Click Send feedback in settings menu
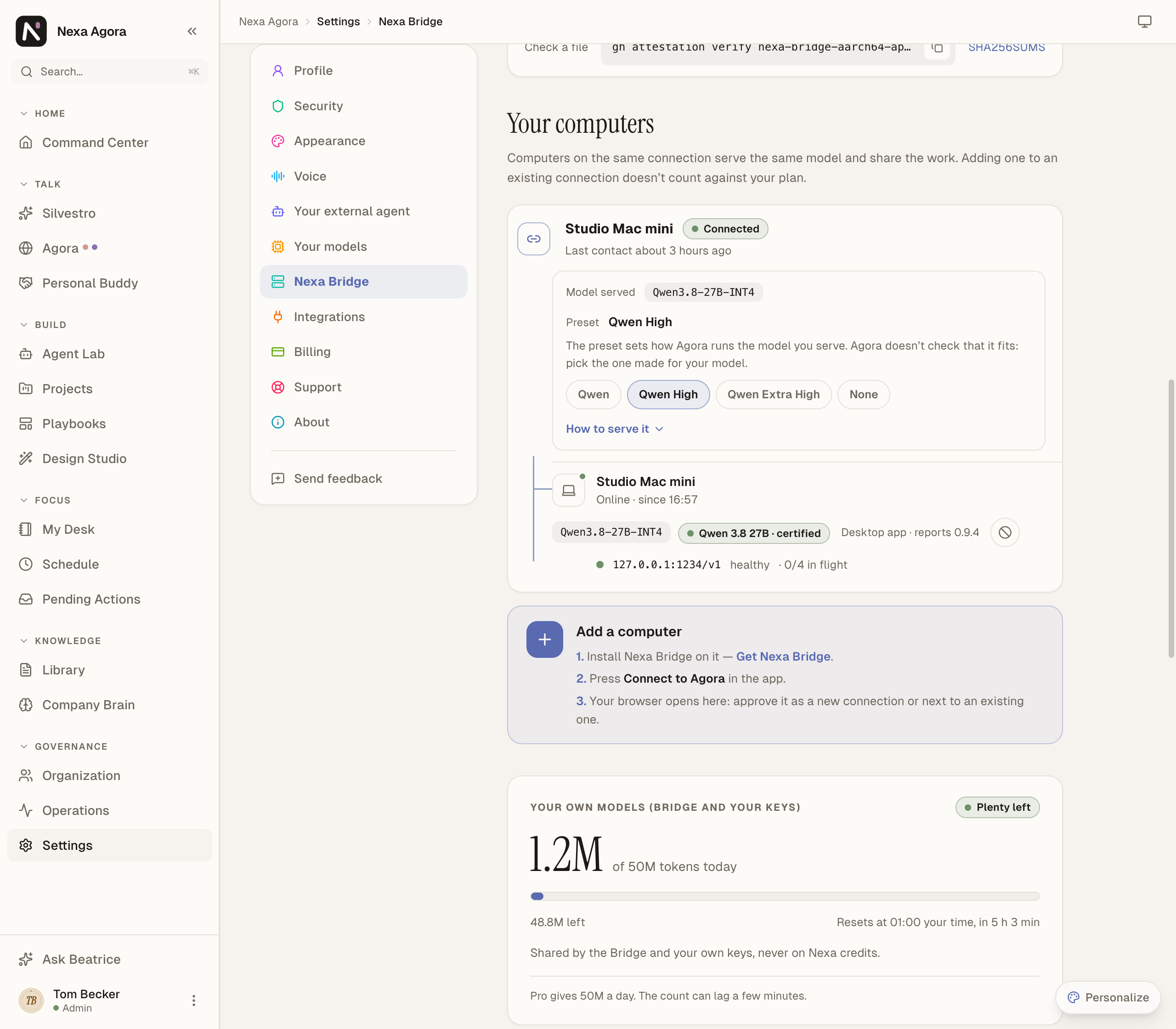Screen dimensions: 1176x1029 coord(363,478)
